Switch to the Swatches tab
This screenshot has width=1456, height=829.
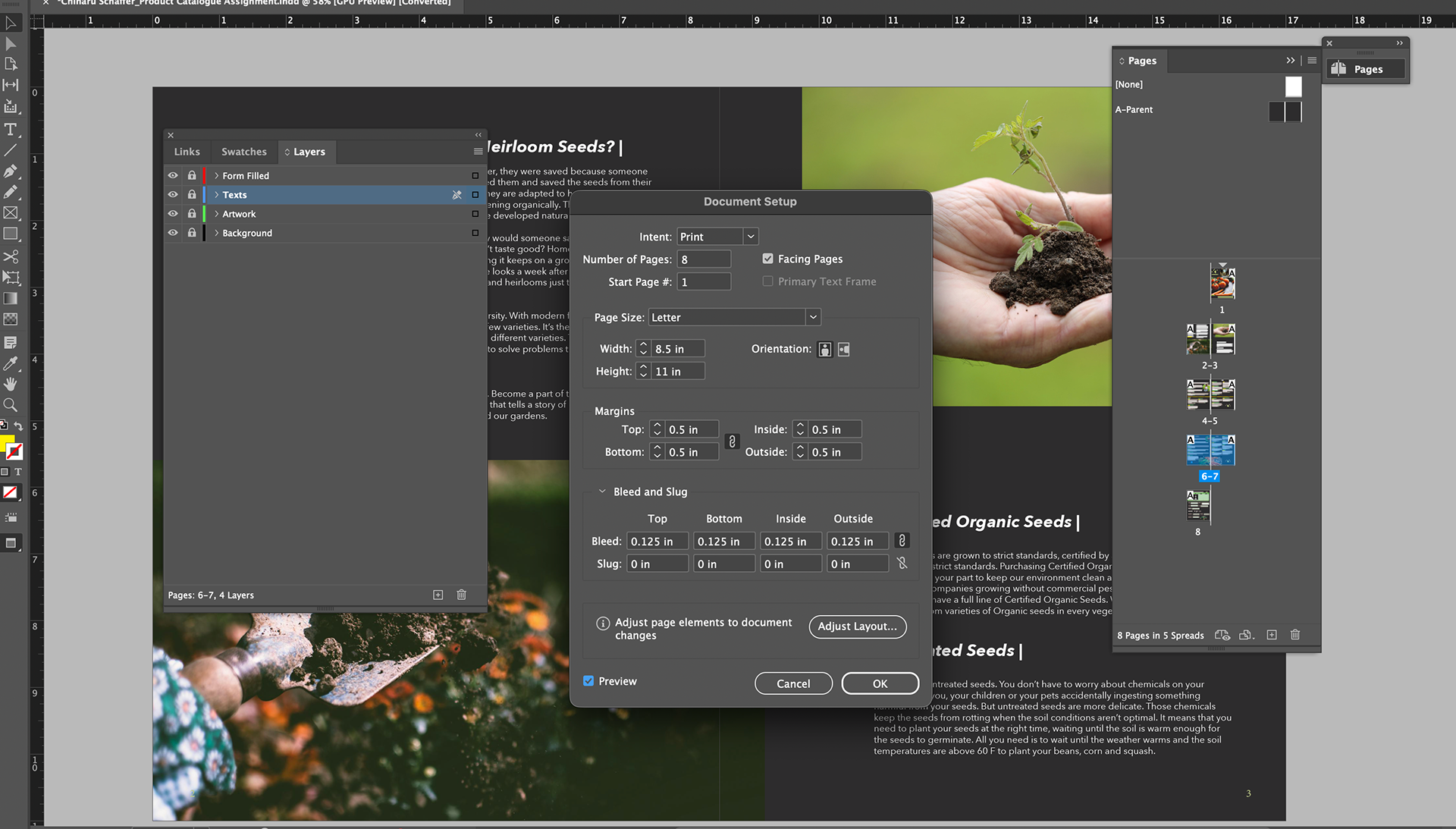[243, 152]
